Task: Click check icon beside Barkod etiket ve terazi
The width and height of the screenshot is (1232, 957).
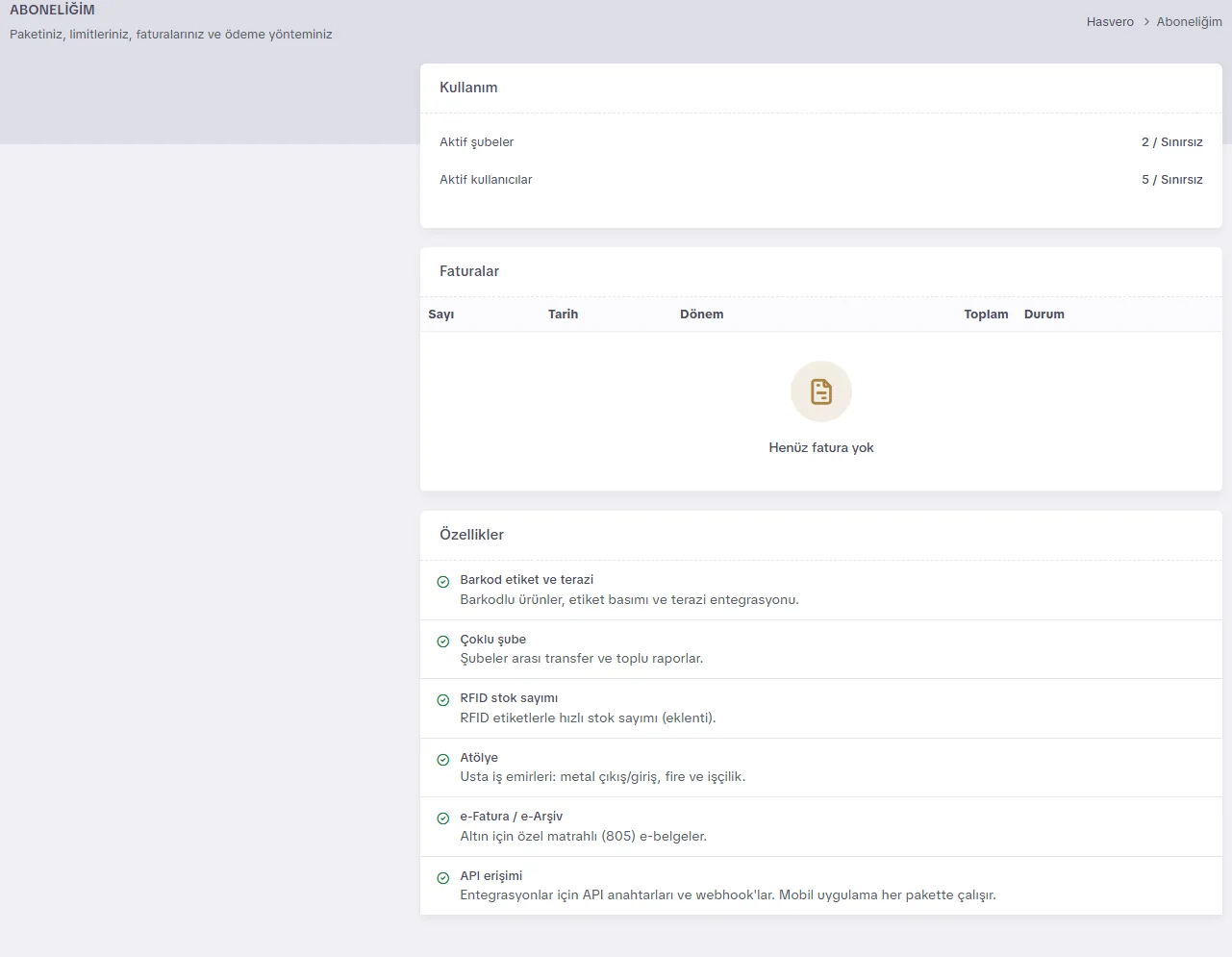Action: [x=443, y=582]
